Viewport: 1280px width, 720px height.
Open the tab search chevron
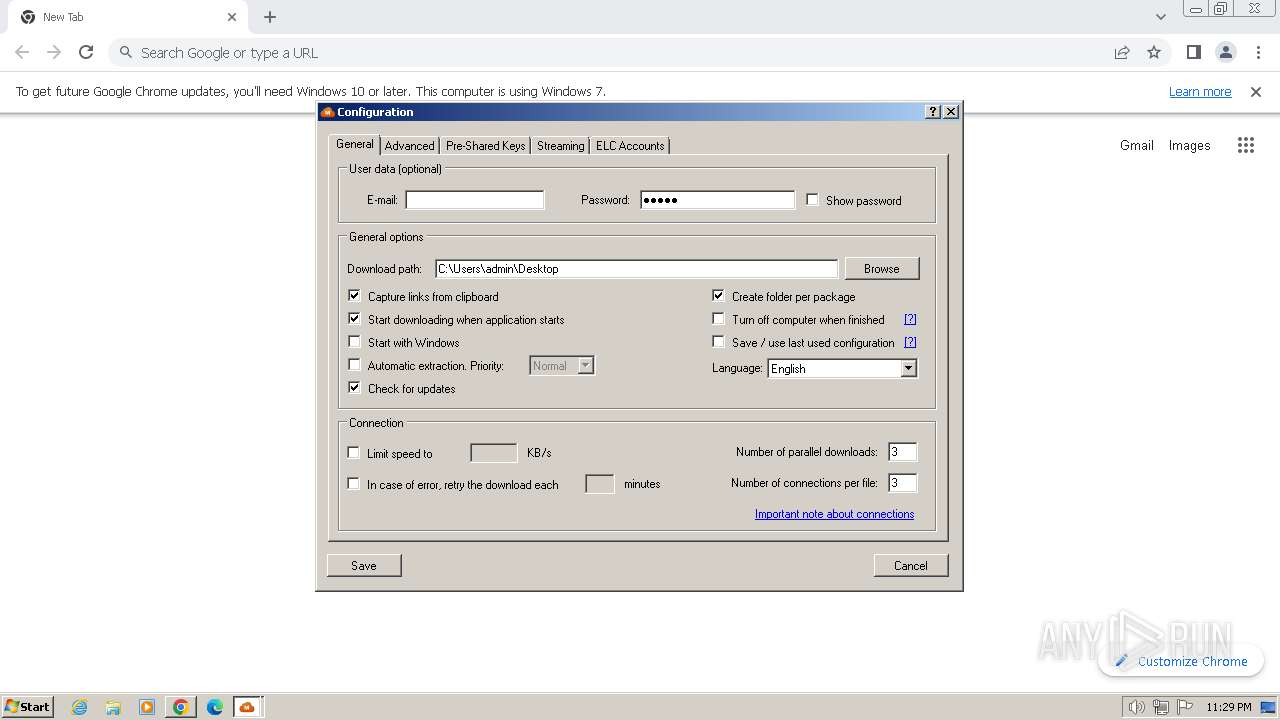(1161, 17)
